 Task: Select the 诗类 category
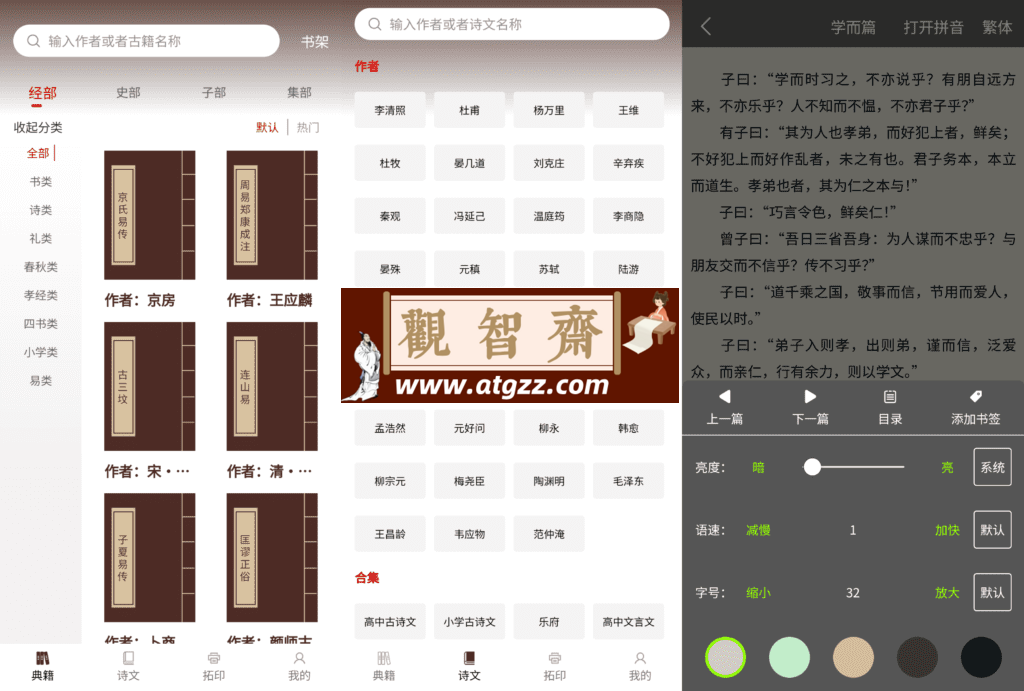(x=40, y=210)
